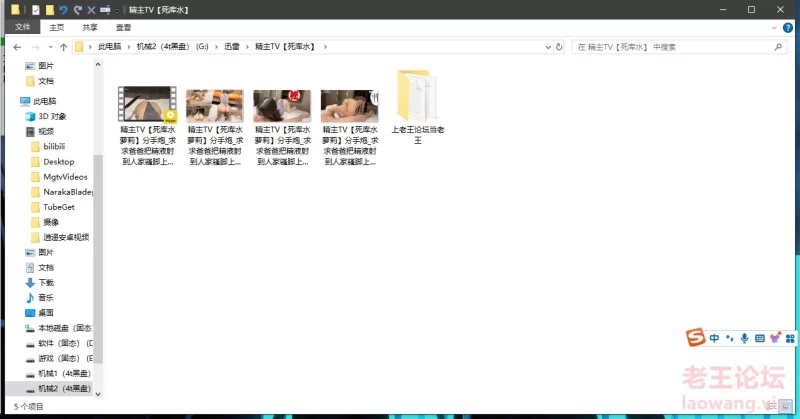Image resolution: width=800 pixels, height=419 pixels.
Task: Go back with the left arrow
Action: click(17, 47)
